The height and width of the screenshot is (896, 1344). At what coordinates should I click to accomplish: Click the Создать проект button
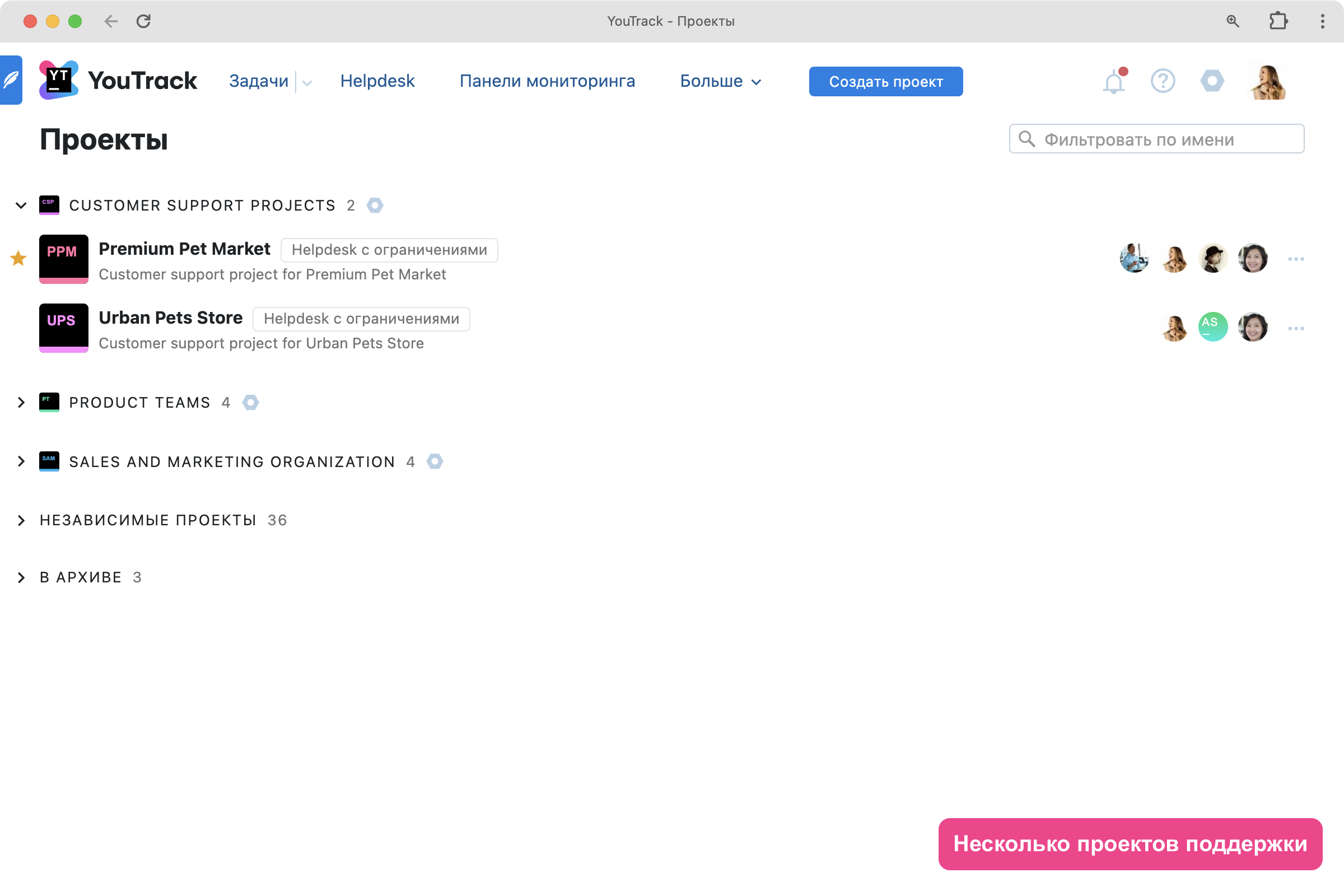pos(885,82)
